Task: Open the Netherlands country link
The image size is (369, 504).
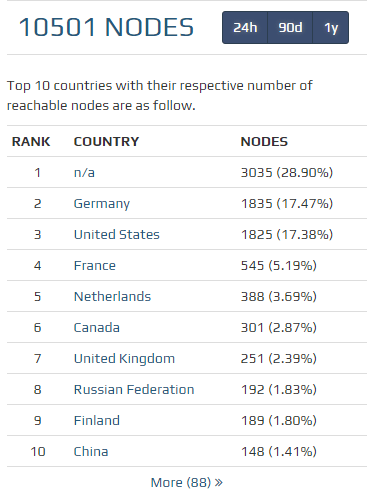Action: [112, 297]
